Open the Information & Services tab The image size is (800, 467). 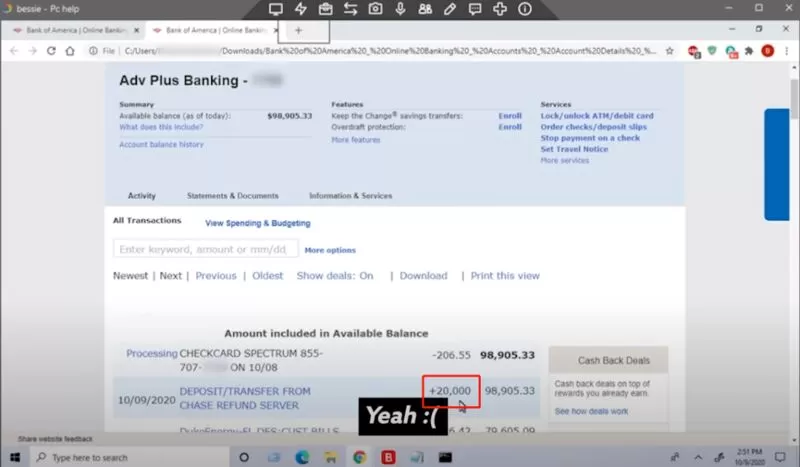coord(351,195)
